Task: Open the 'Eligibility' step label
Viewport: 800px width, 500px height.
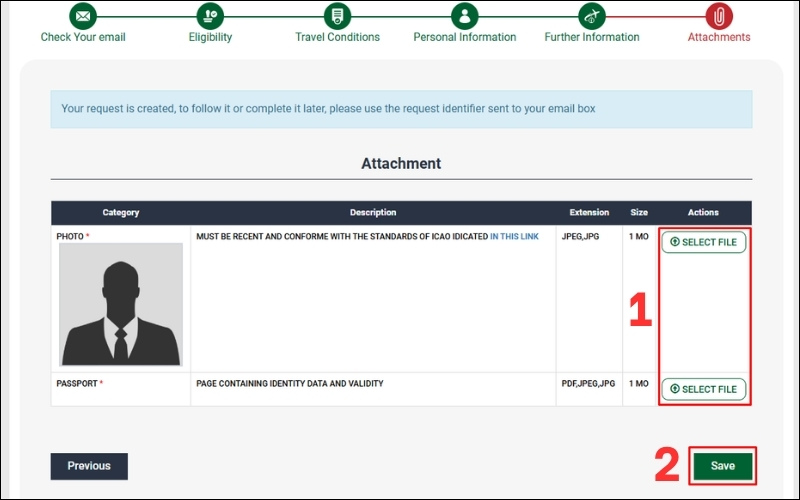Action: pos(210,38)
